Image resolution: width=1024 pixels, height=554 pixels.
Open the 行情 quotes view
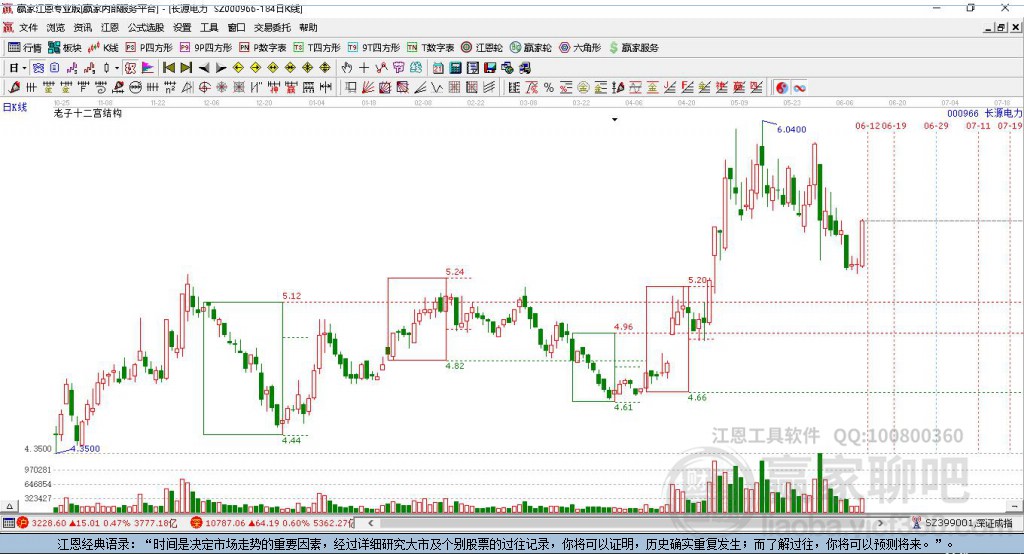pos(24,48)
